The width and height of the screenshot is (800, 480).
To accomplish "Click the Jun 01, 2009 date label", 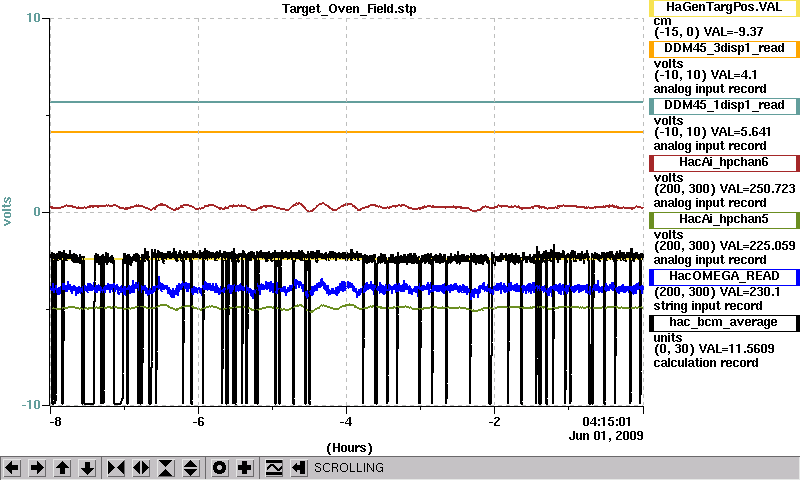I will (606, 436).
